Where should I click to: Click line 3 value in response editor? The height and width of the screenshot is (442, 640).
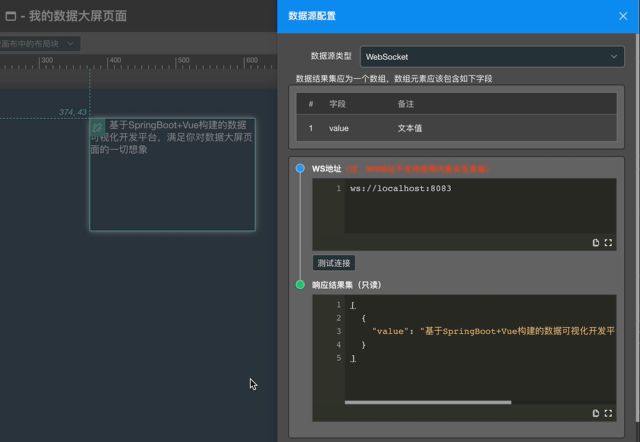tap(493, 331)
